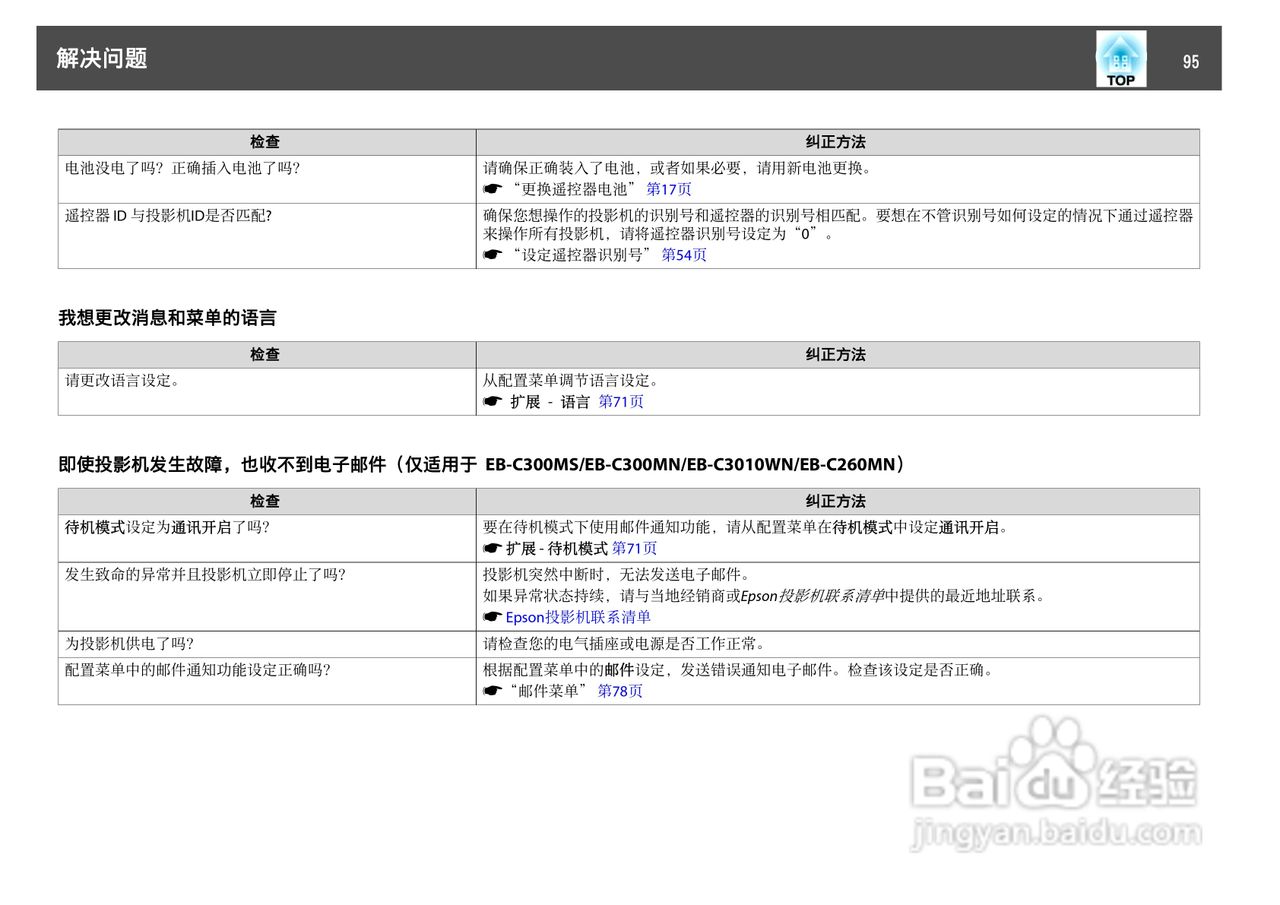This screenshot has width=1280, height=905.
Task: Click the page number 95
Action: tap(1190, 62)
